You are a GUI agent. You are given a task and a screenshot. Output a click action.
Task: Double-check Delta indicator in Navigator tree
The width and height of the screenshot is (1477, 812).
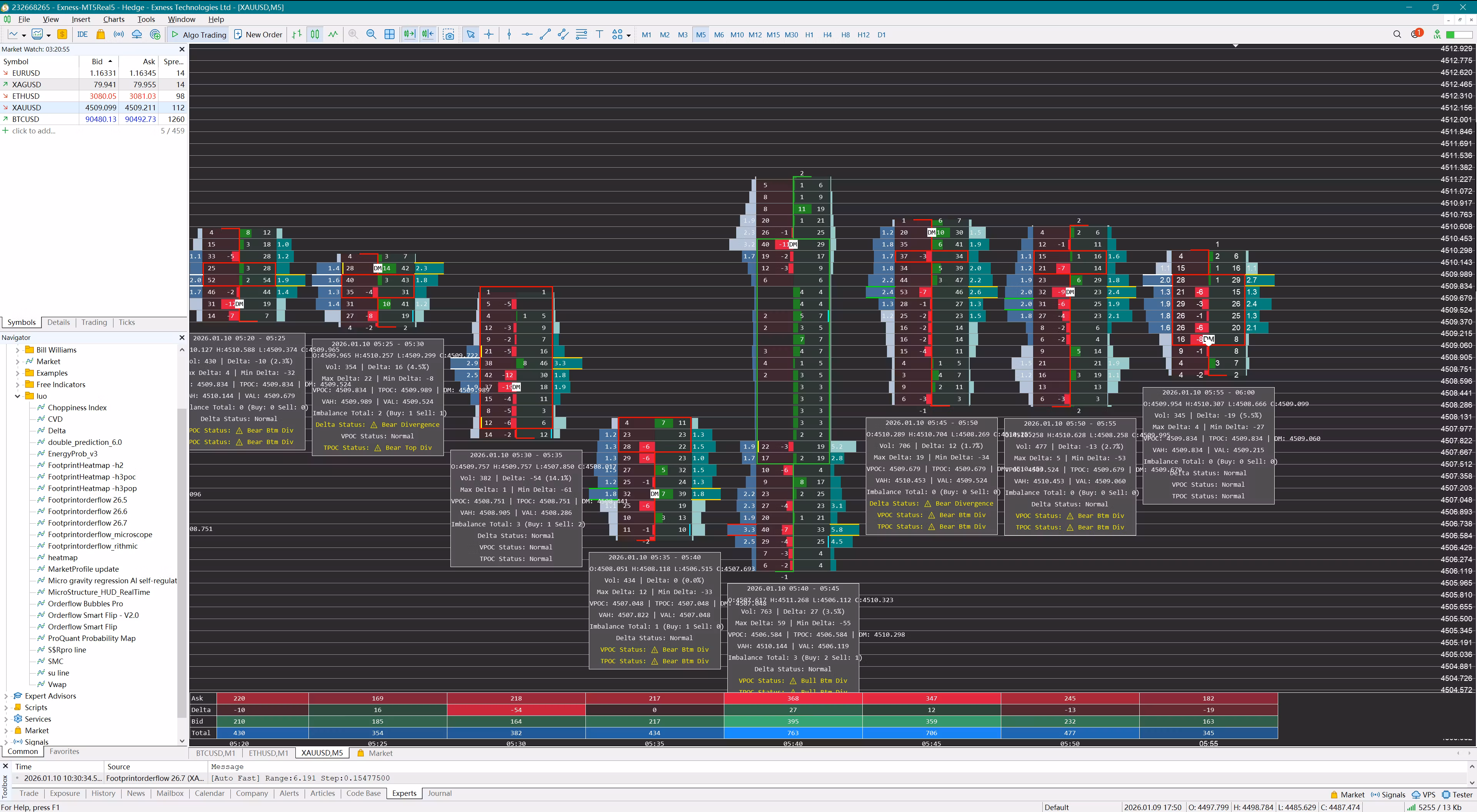tap(56, 430)
